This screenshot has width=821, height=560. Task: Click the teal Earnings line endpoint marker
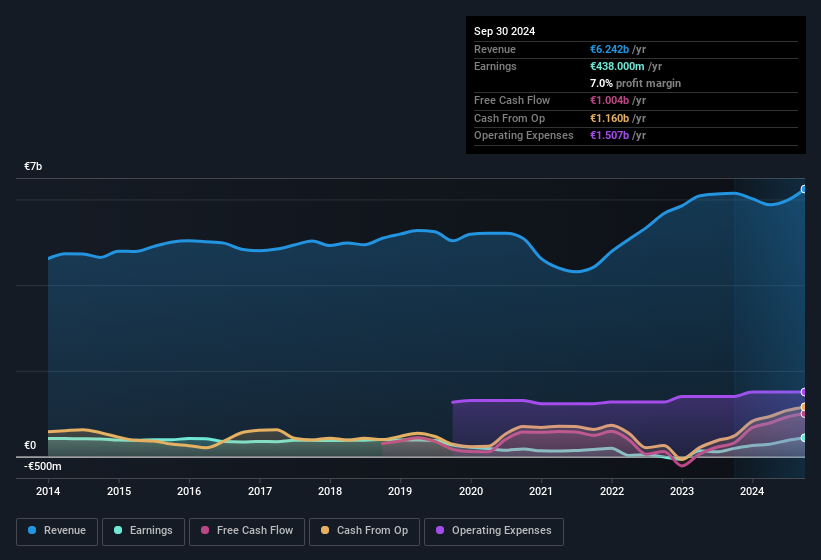point(804,438)
